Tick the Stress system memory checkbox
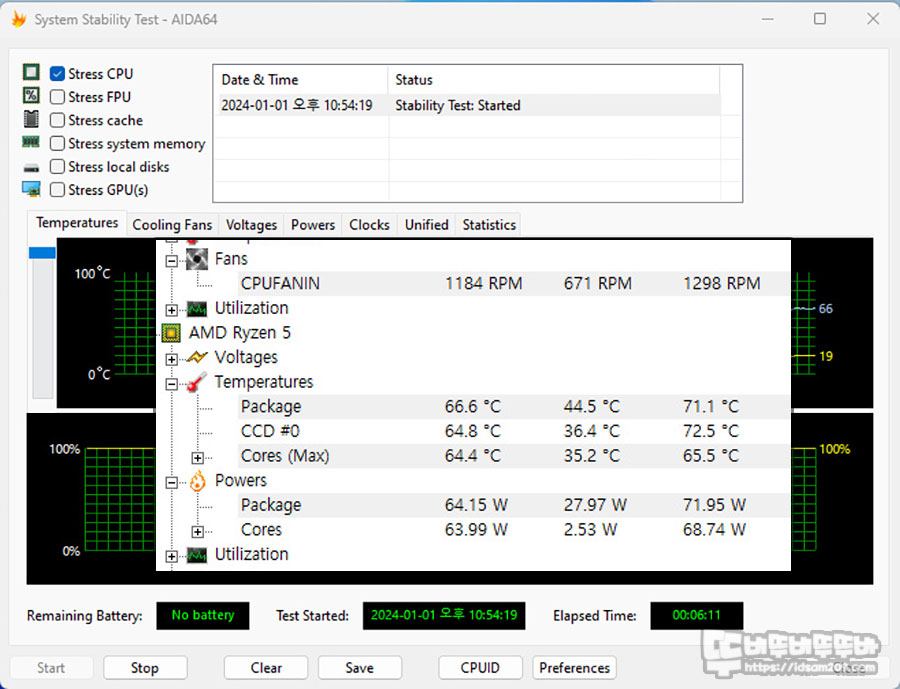 pyautogui.click(x=57, y=143)
